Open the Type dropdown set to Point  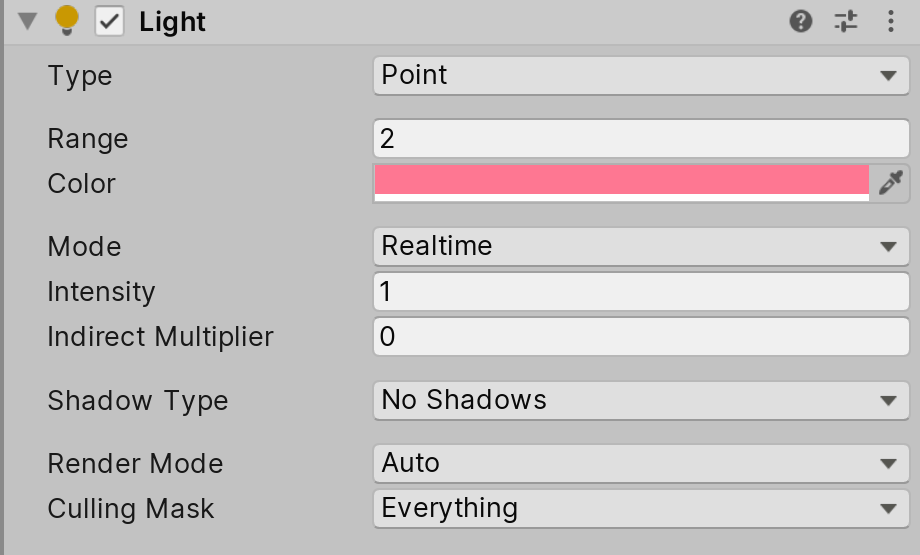pyautogui.click(x=641, y=76)
